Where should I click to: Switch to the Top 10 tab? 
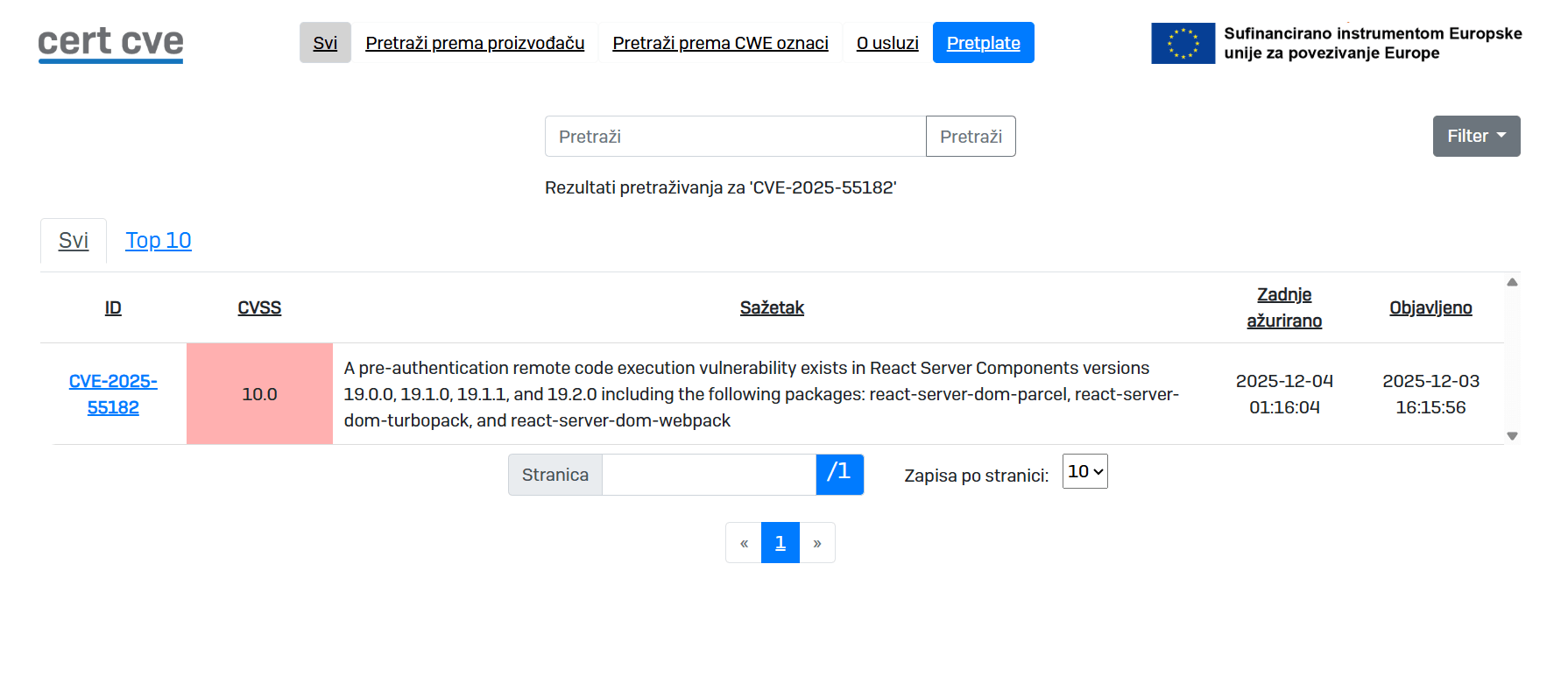[x=159, y=241]
